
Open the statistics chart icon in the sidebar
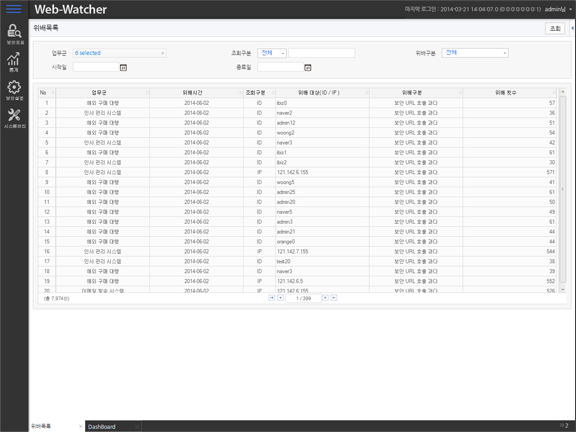coord(14,62)
